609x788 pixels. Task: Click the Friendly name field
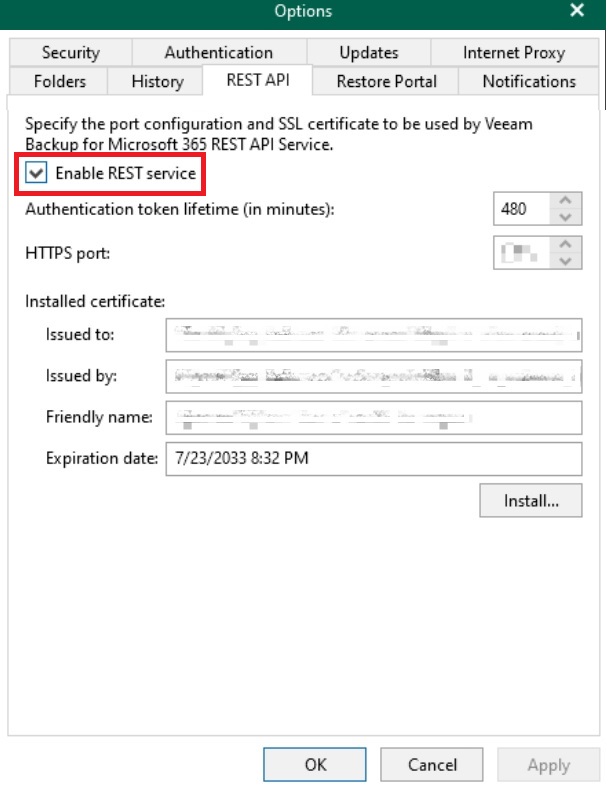coord(374,417)
